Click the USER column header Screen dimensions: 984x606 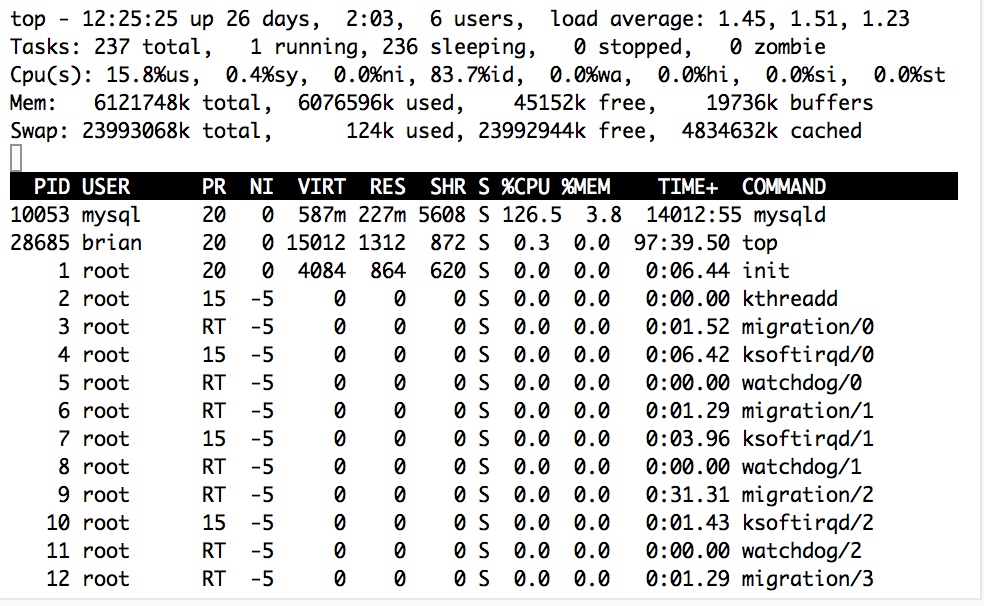tap(106, 187)
